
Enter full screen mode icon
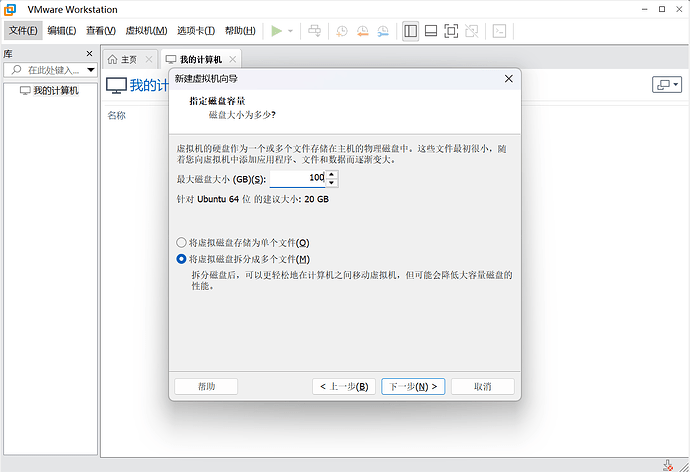(451, 31)
